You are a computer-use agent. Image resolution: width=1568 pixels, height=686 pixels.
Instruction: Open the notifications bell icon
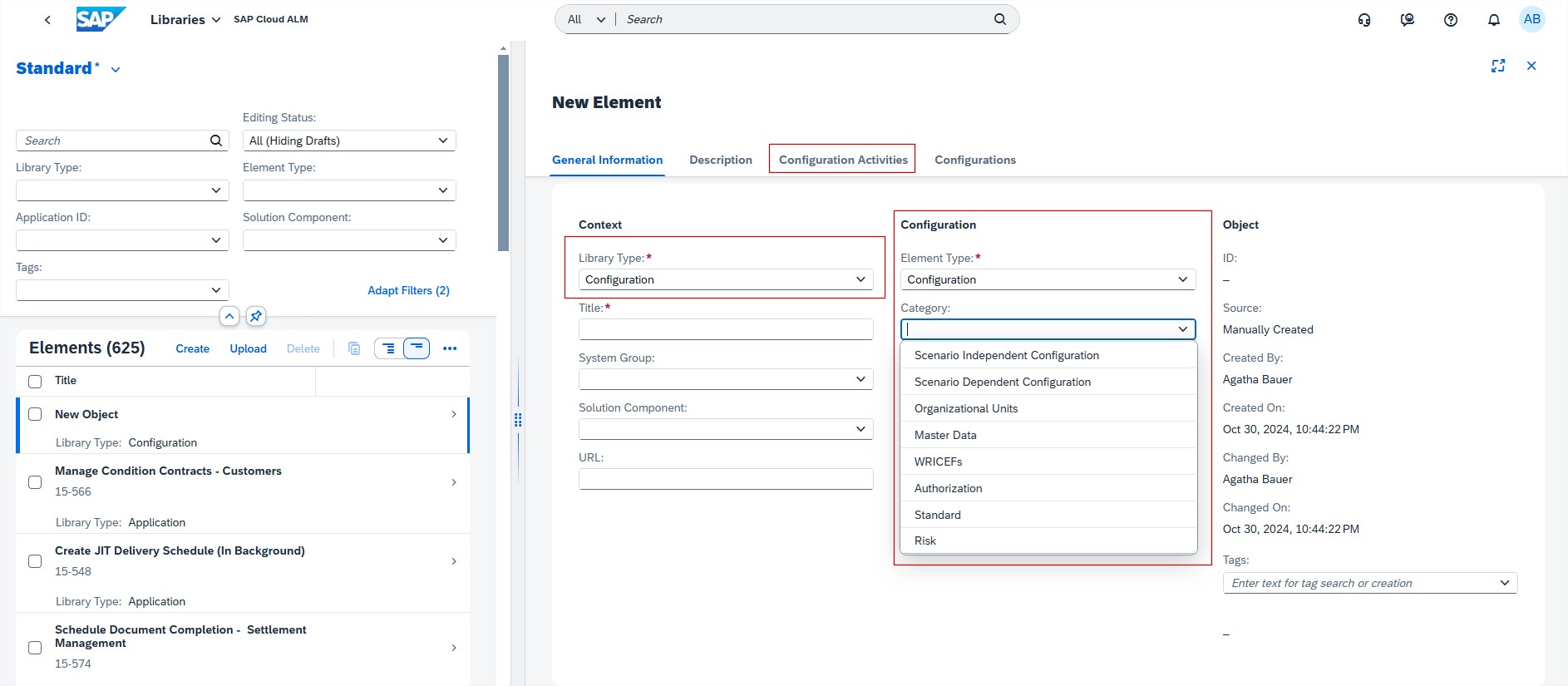tap(1493, 20)
